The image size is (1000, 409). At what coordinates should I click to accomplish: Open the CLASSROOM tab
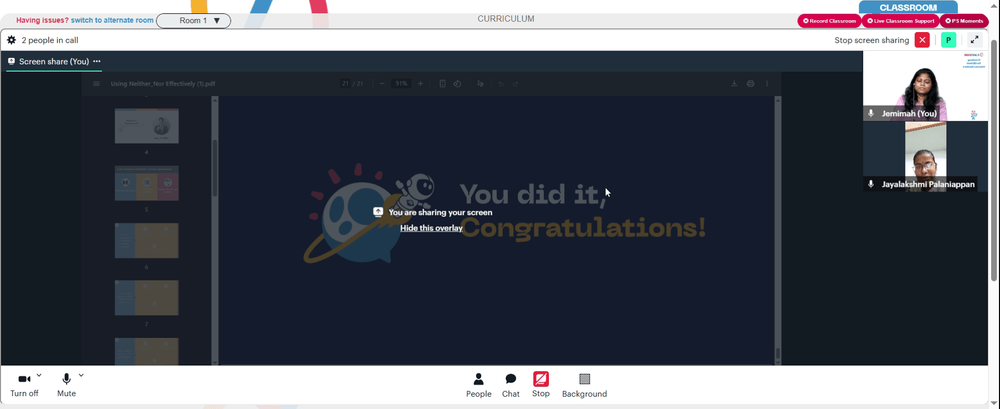(x=908, y=8)
